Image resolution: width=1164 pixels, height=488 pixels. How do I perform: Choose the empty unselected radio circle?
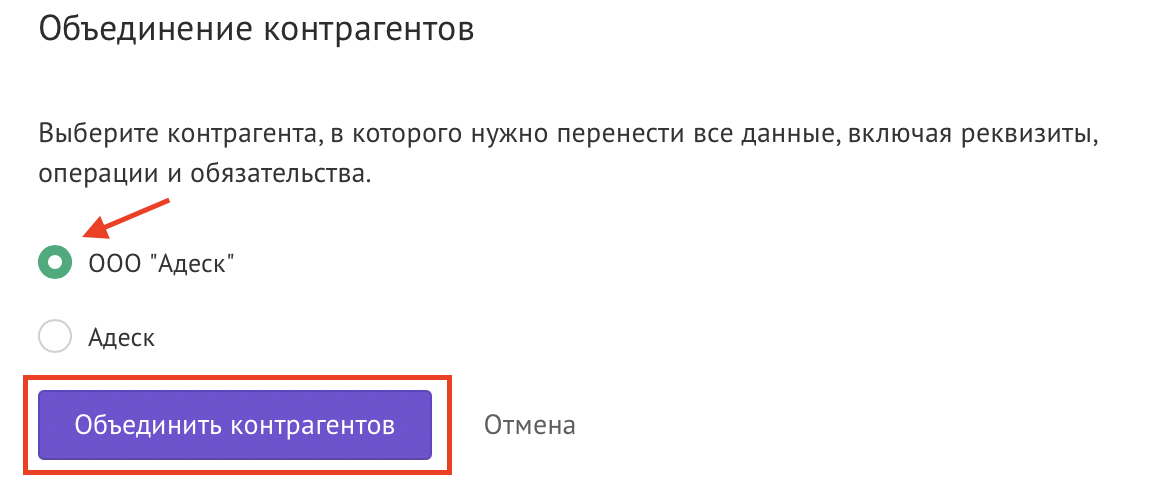coord(55,337)
